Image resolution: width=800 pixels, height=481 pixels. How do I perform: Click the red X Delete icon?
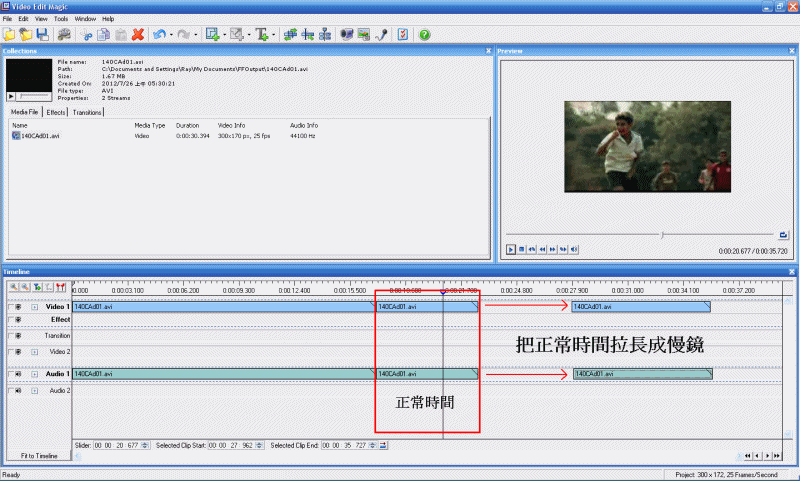click(x=137, y=35)
